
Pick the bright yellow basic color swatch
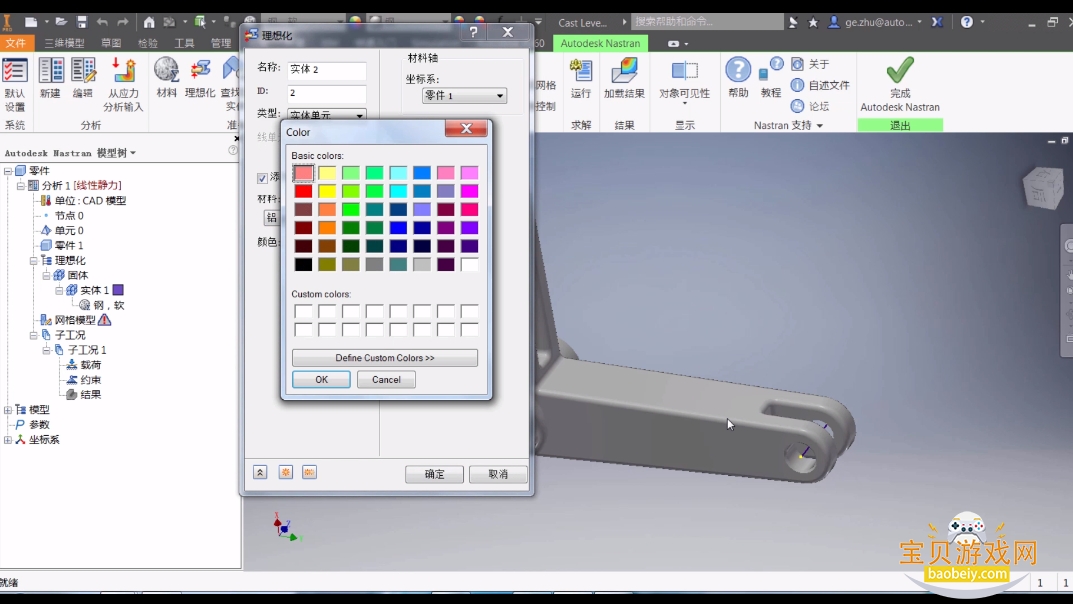[x=327, y=191]
